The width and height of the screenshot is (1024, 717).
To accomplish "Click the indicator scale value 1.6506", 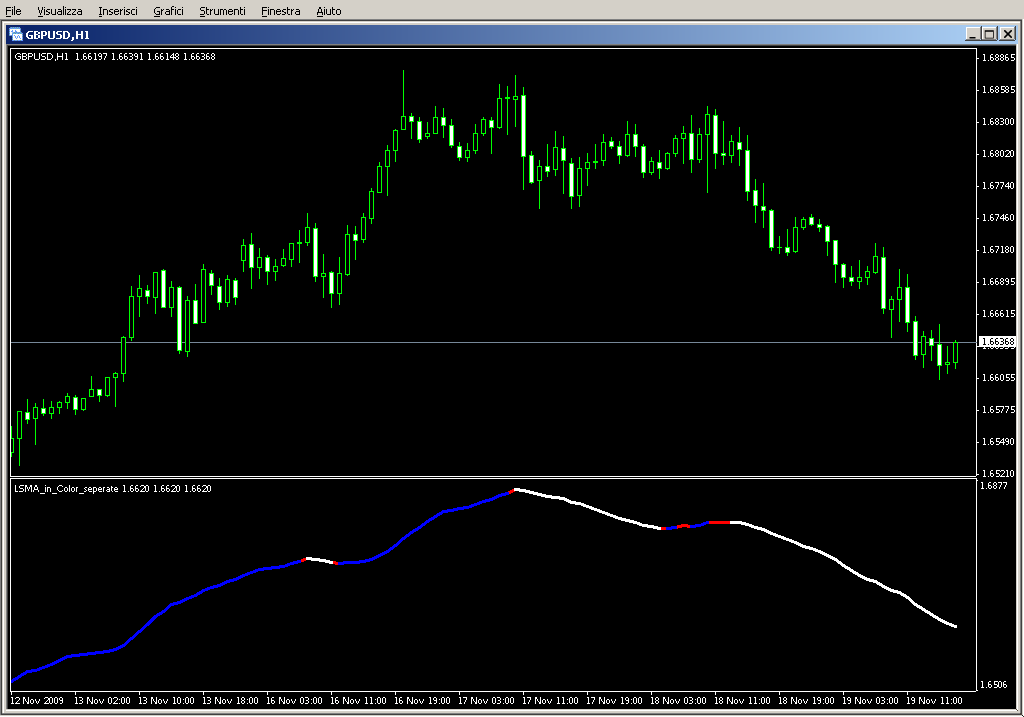I will click(x=994, y=684).
